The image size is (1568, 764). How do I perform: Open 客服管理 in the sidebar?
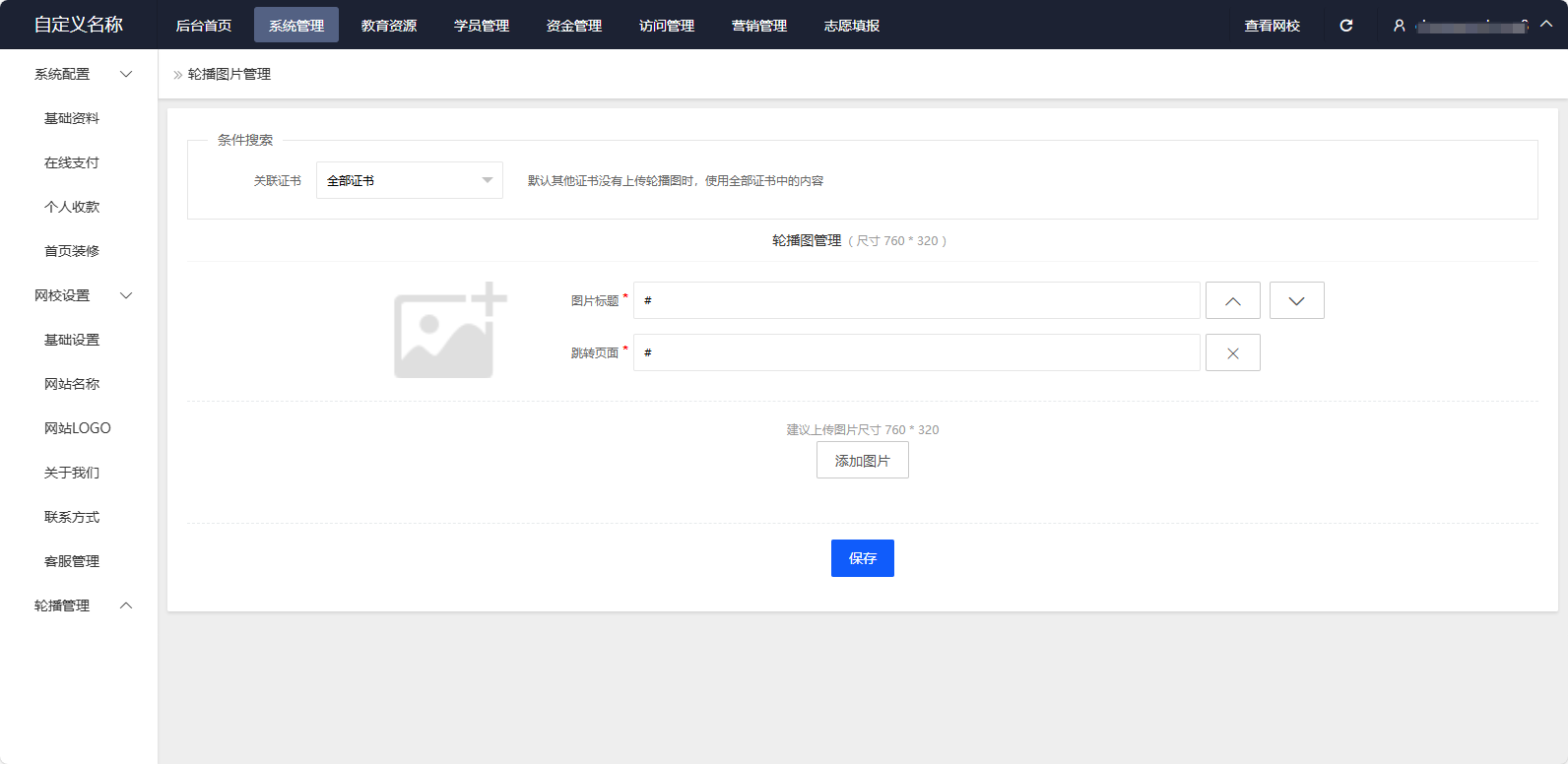tap(72, 561)
